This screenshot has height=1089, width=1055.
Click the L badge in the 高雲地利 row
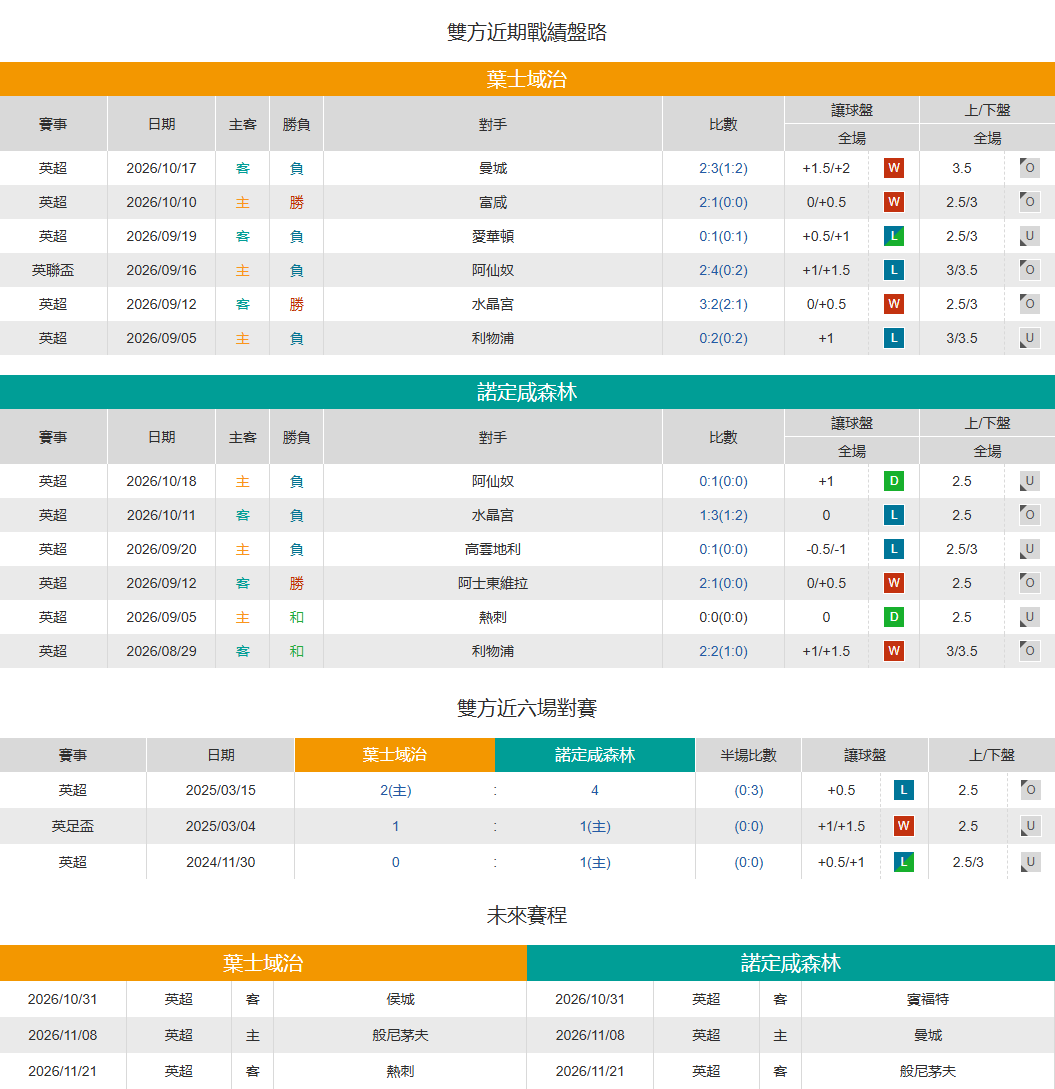[893, 549]
